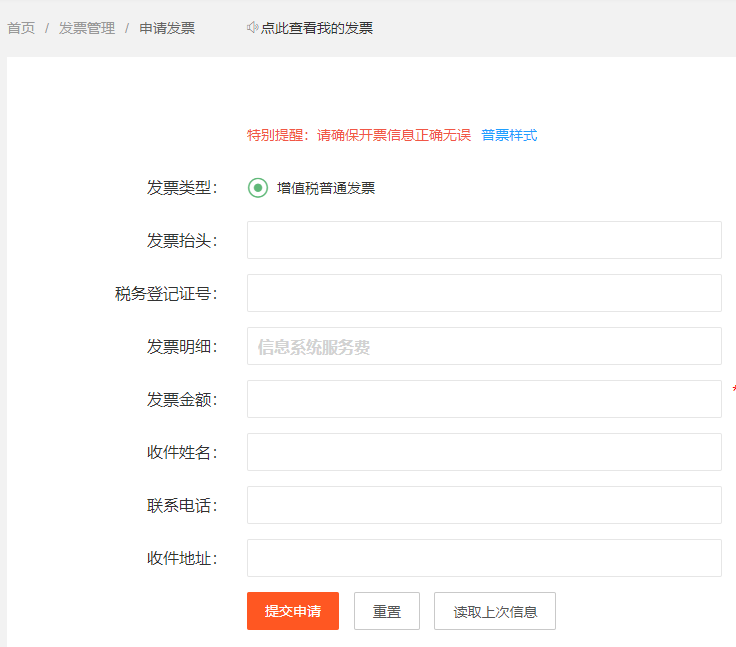This screenshot has width=736, height=647.
Task: Open 发票管理 from the breadcrumb
Action: (x=87, y=28)
